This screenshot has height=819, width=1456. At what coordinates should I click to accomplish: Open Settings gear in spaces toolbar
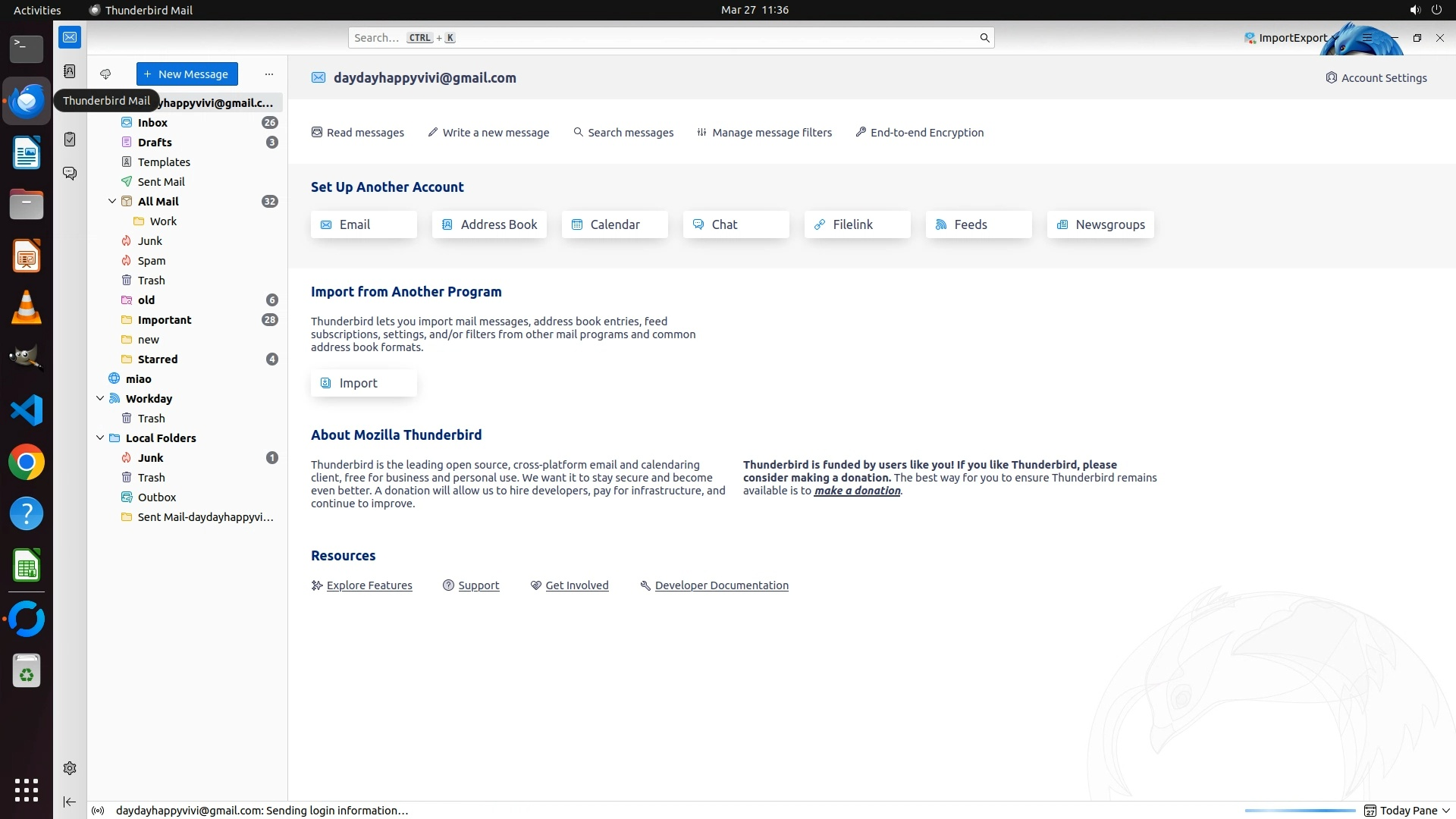70,768
